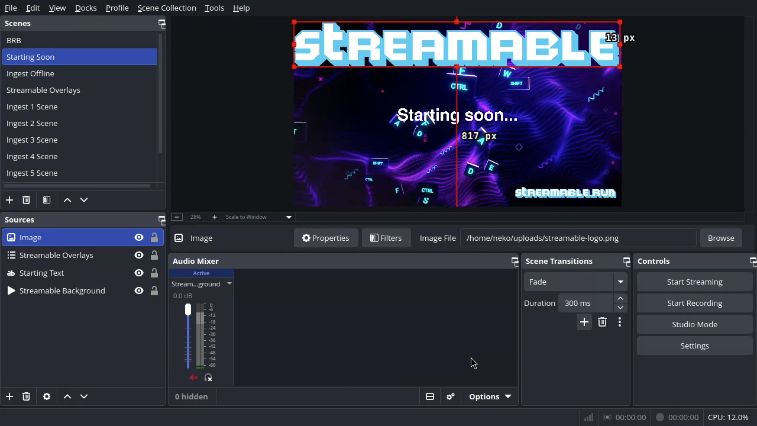Image resolution: width=757 pixels, height=426 pixels.
Task: Open Properties for Image source
Action: pyautogui.click(x=326, y=238)
